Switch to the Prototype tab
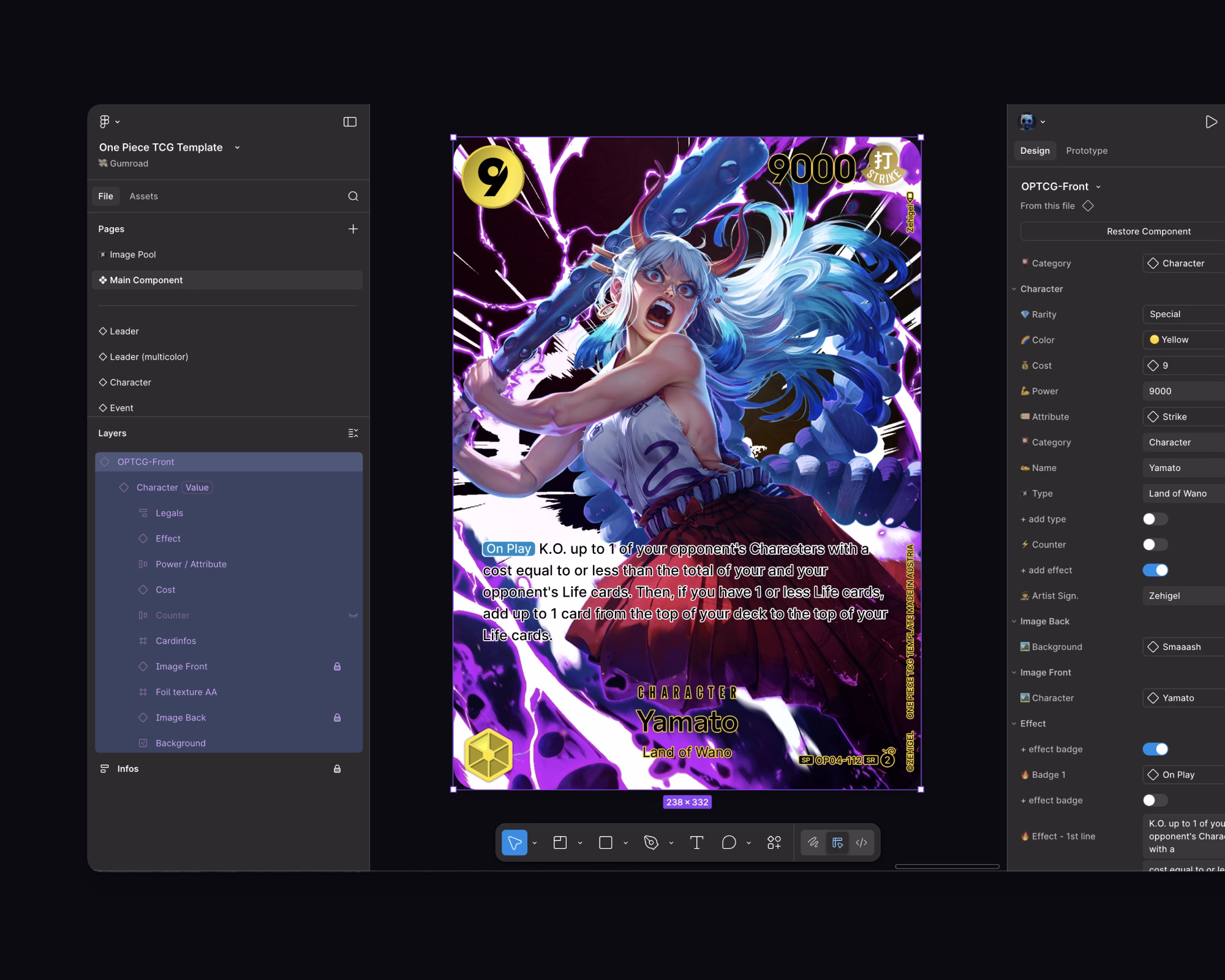Image resolution: width=1225 pixels, height=980 pixels. click(1087, 151)
